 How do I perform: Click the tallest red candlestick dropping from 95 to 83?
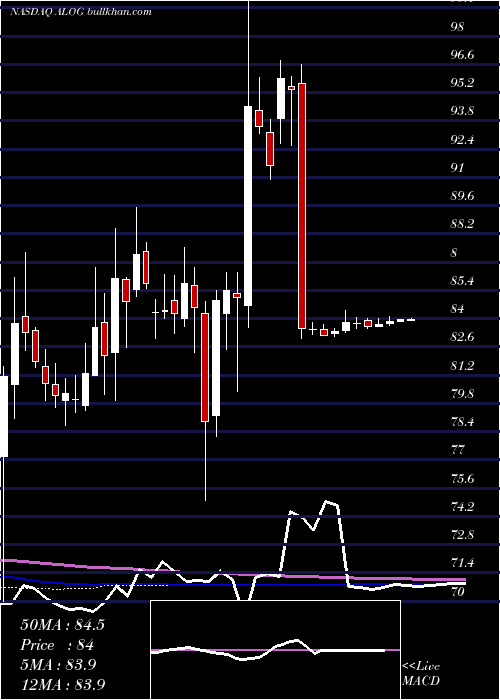302,206
